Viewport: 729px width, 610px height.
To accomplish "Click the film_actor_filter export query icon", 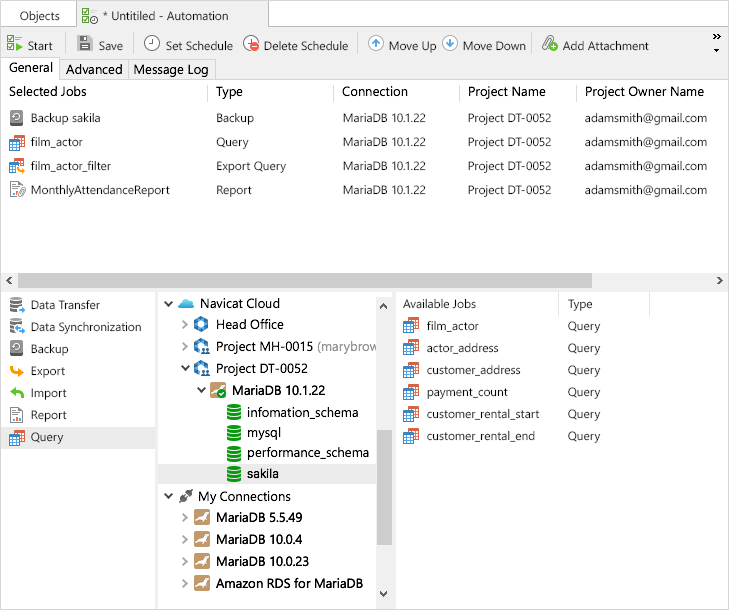I will [x=17, y=166].
